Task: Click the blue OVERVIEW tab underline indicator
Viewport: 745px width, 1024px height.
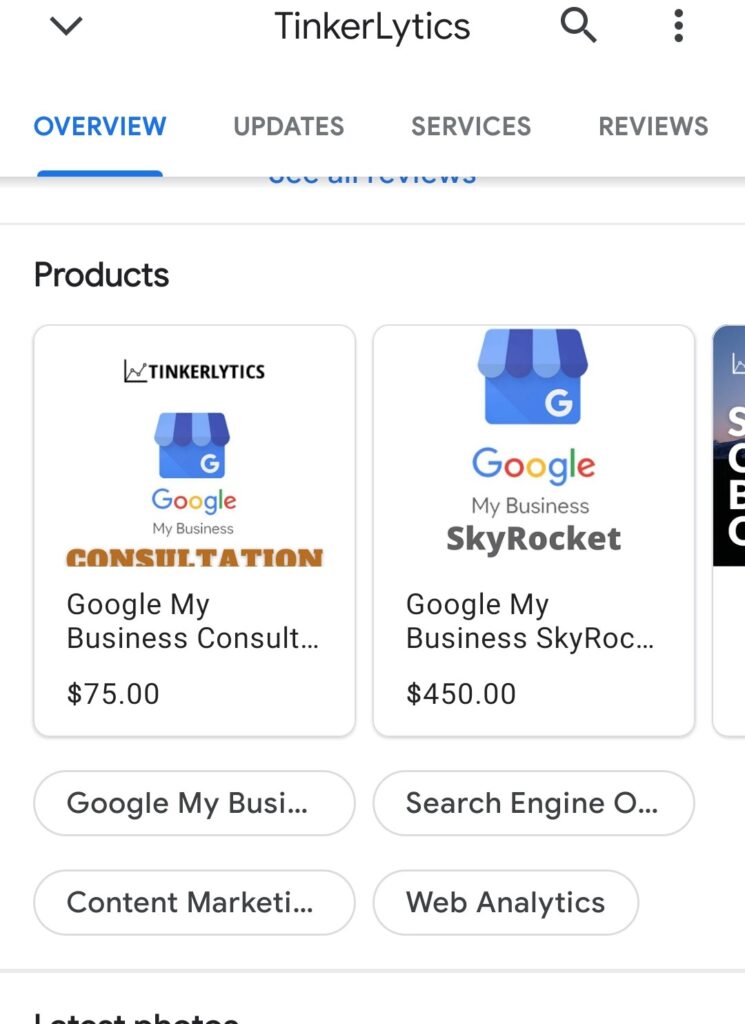Action: click(x=99, y=170)
